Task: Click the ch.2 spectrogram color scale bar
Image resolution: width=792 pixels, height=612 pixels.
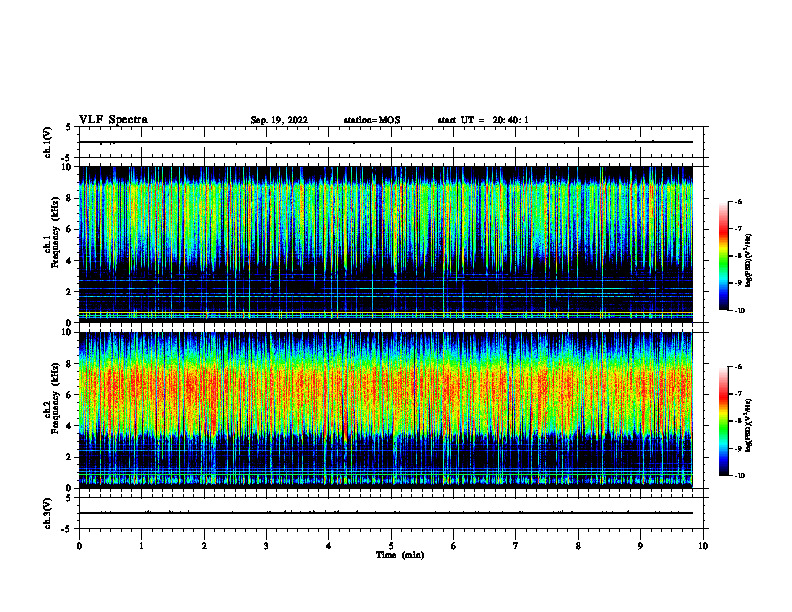Action: [723, 421]
